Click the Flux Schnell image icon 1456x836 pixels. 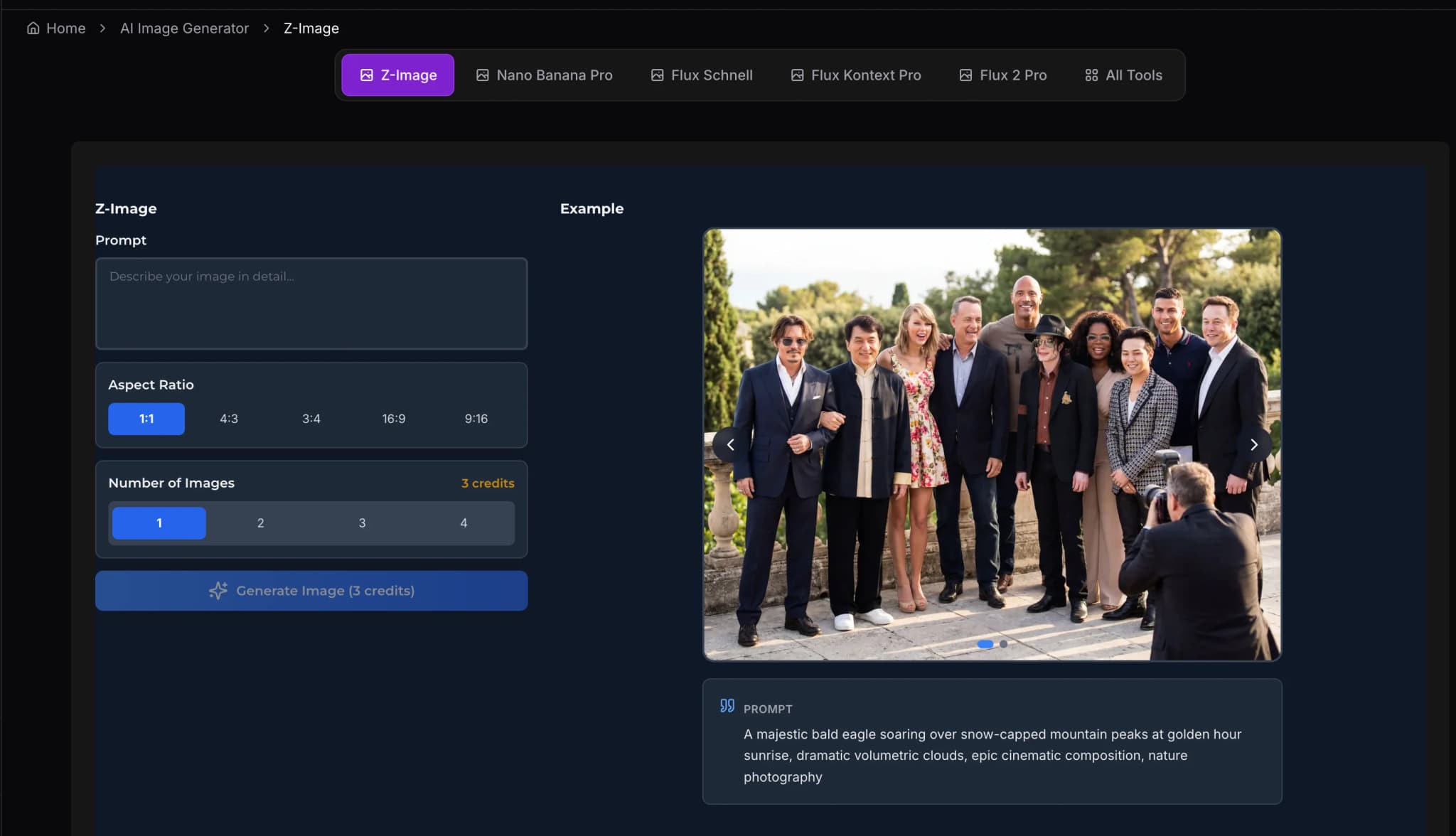coord(657,75)
